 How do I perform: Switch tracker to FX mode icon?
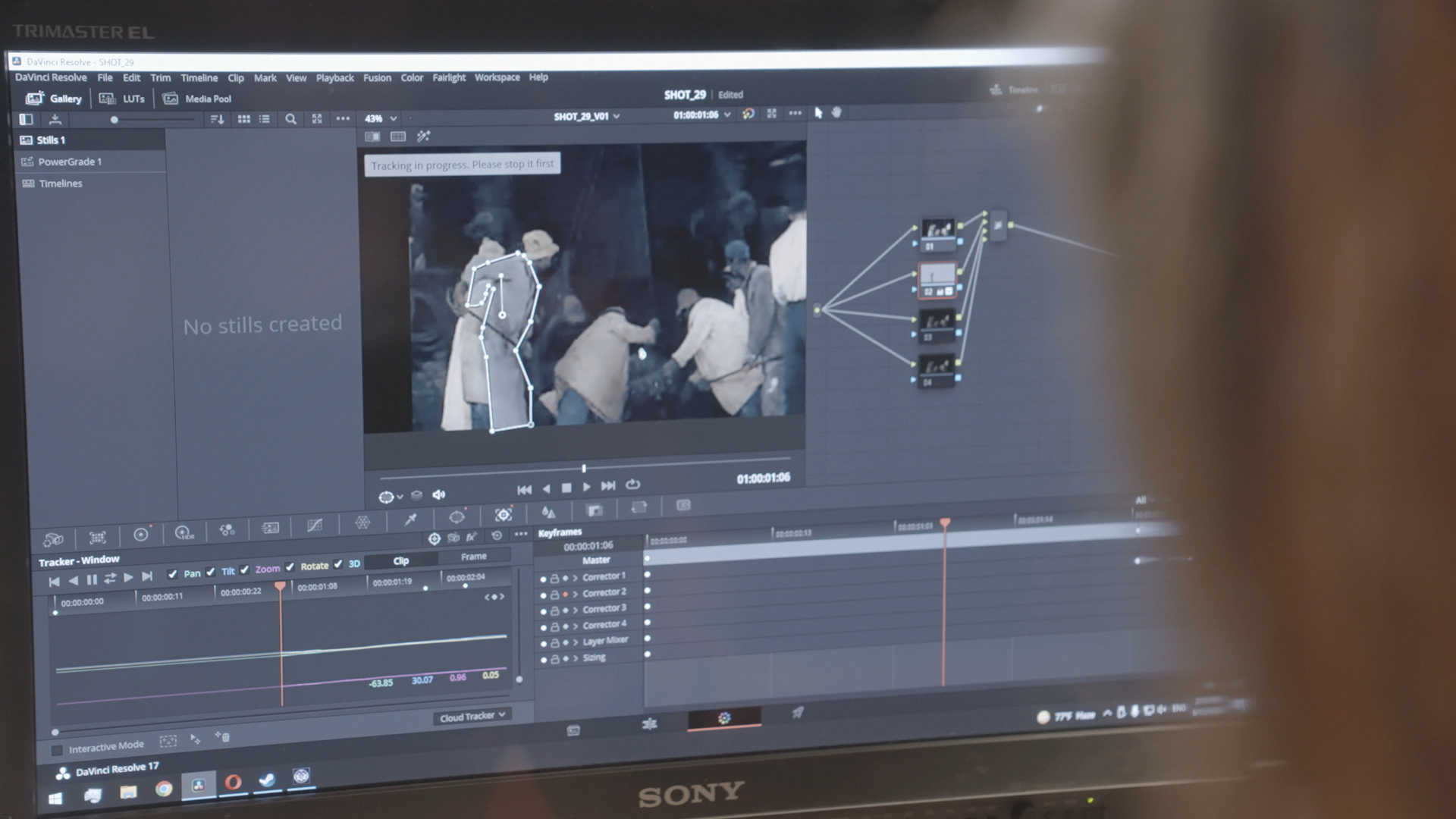coord(471,536)
